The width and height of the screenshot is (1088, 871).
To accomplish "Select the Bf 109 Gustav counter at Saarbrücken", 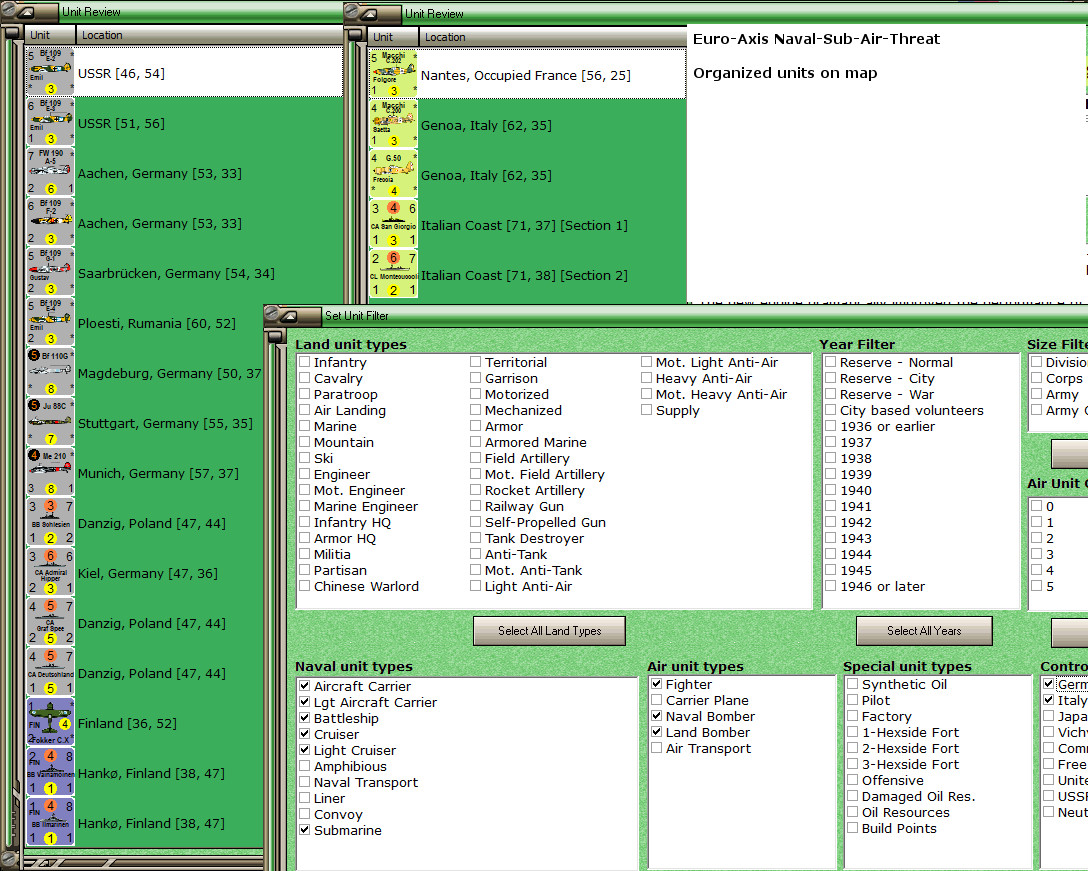I will 50,273.
